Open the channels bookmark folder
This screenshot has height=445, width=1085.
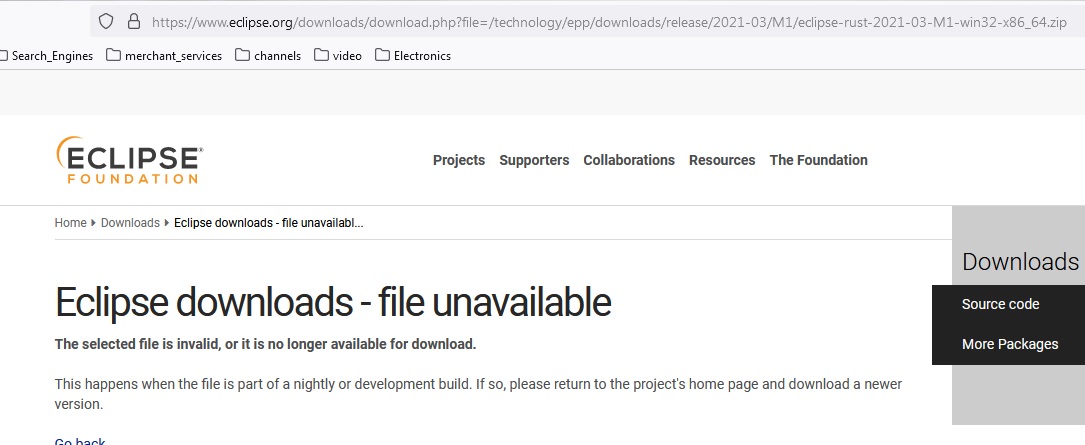(268, 55)
